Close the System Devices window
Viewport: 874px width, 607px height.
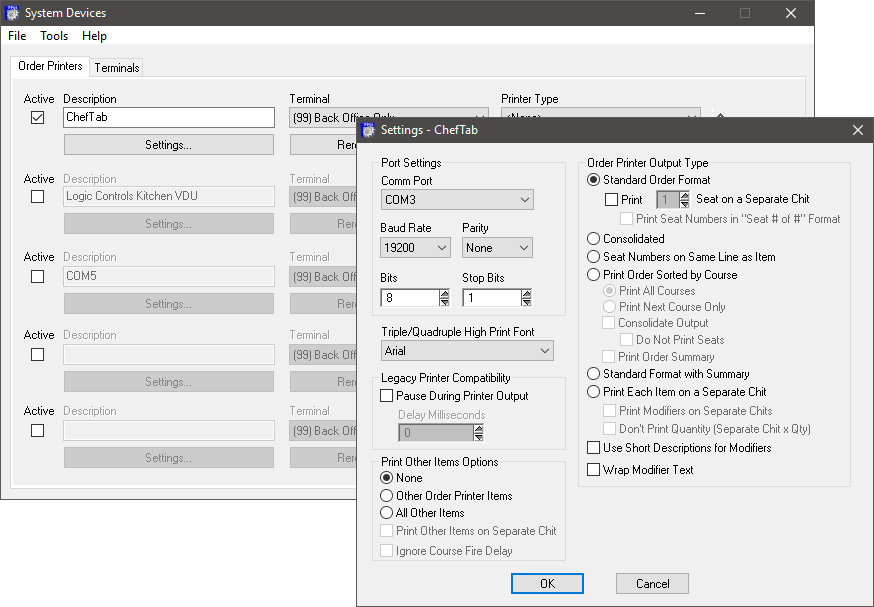pos(790,13)
